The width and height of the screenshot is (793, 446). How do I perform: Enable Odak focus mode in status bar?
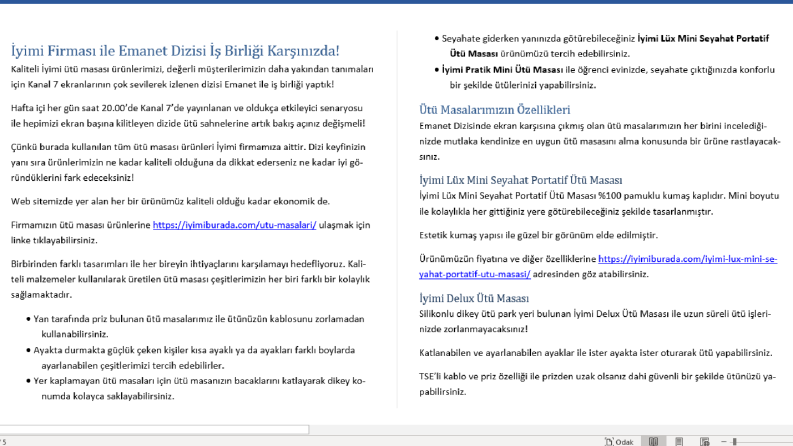[x=619, y=441]
